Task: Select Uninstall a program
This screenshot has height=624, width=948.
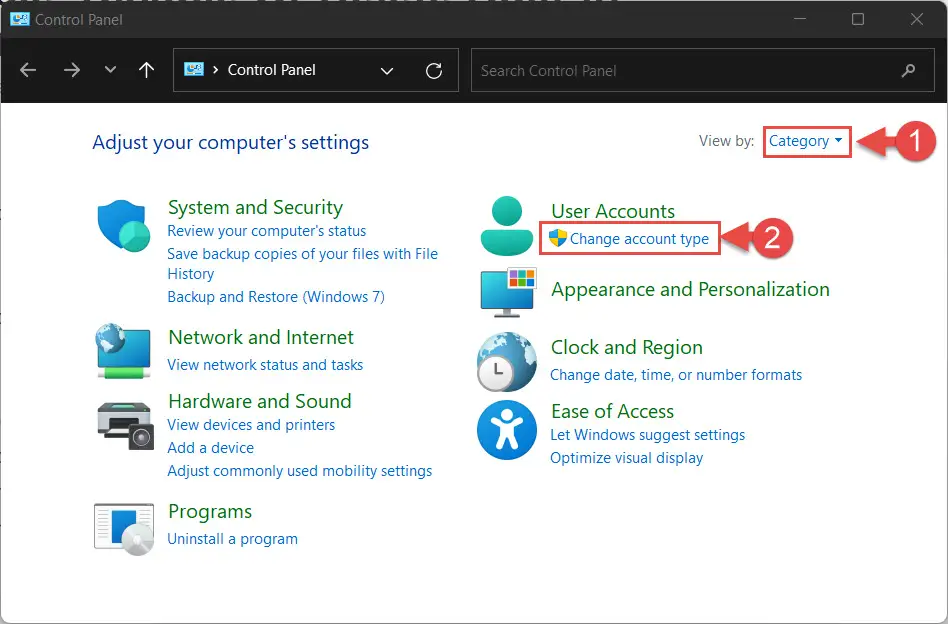Action: pos(233,539)
